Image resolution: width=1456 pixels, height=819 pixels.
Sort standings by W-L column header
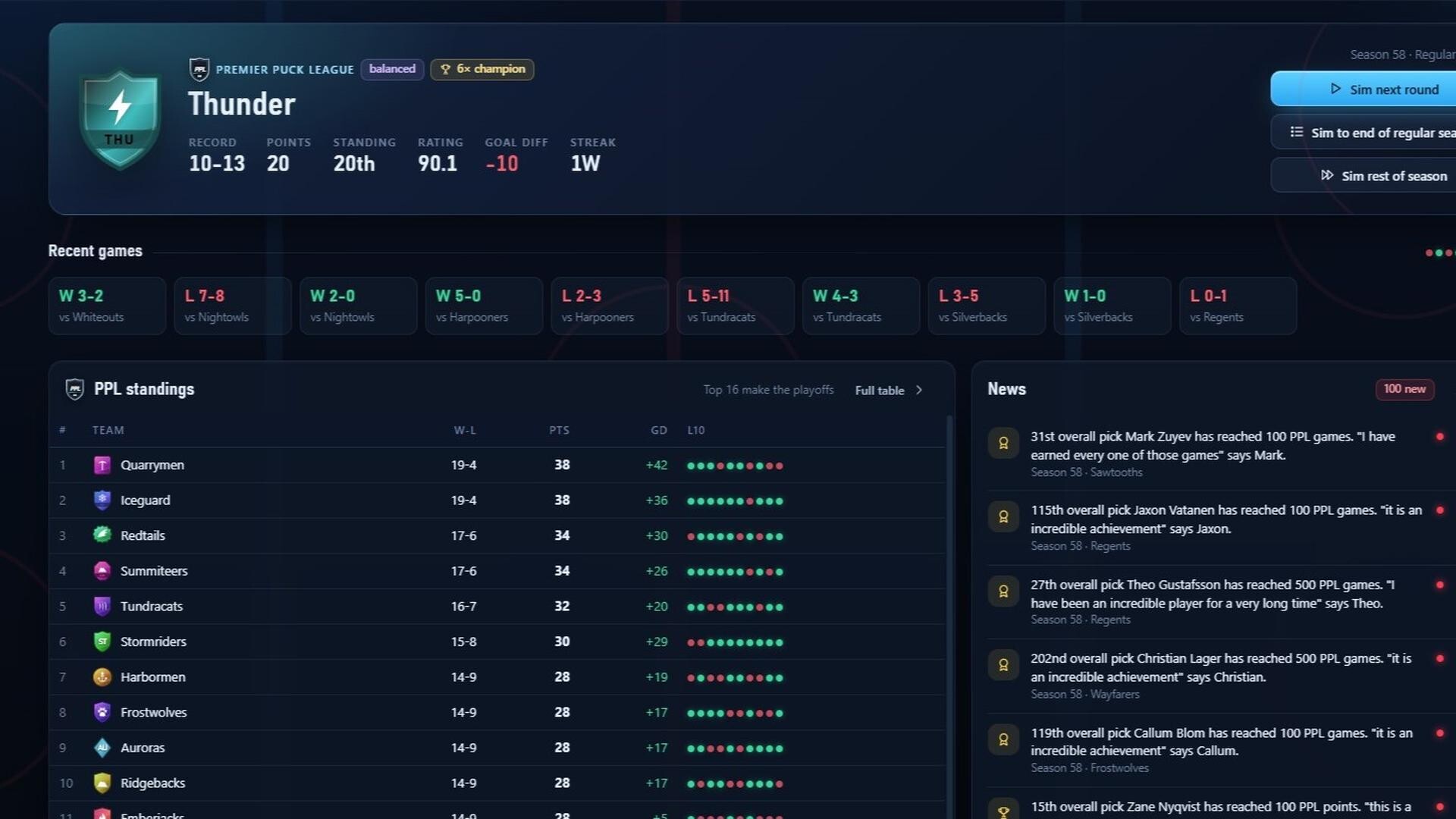(x=465, y=430)
